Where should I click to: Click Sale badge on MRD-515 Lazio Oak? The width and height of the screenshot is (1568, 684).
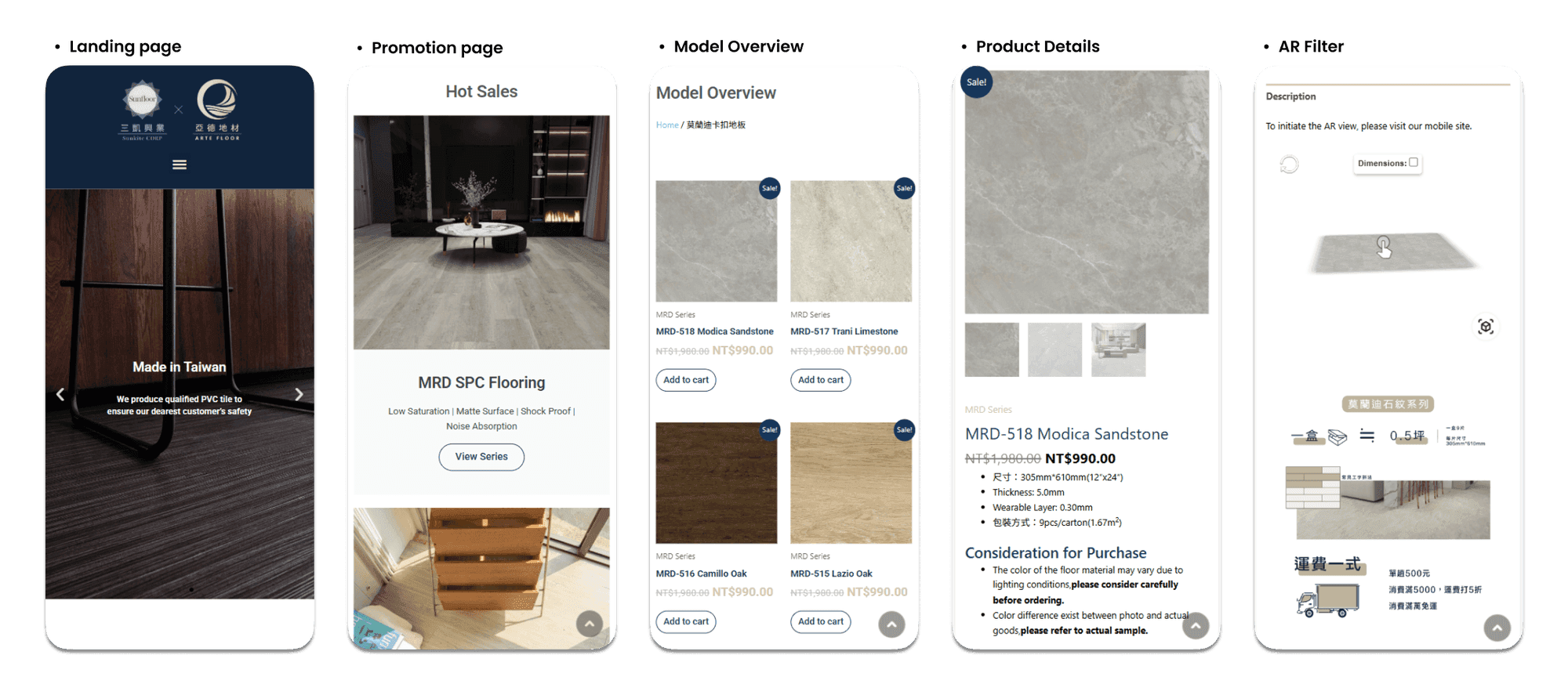905,429
